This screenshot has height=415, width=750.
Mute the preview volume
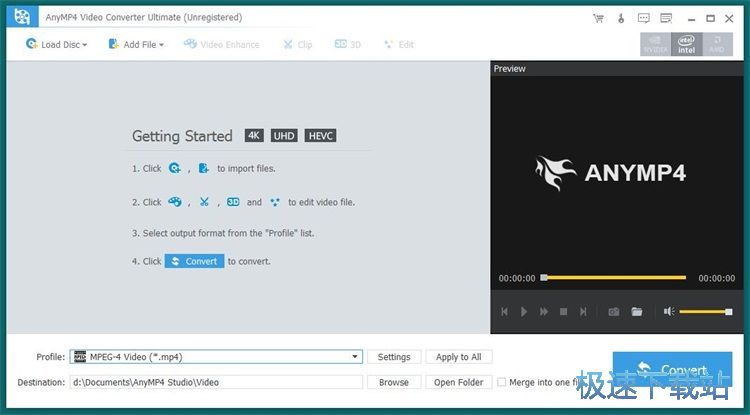[x=669, y=312]
